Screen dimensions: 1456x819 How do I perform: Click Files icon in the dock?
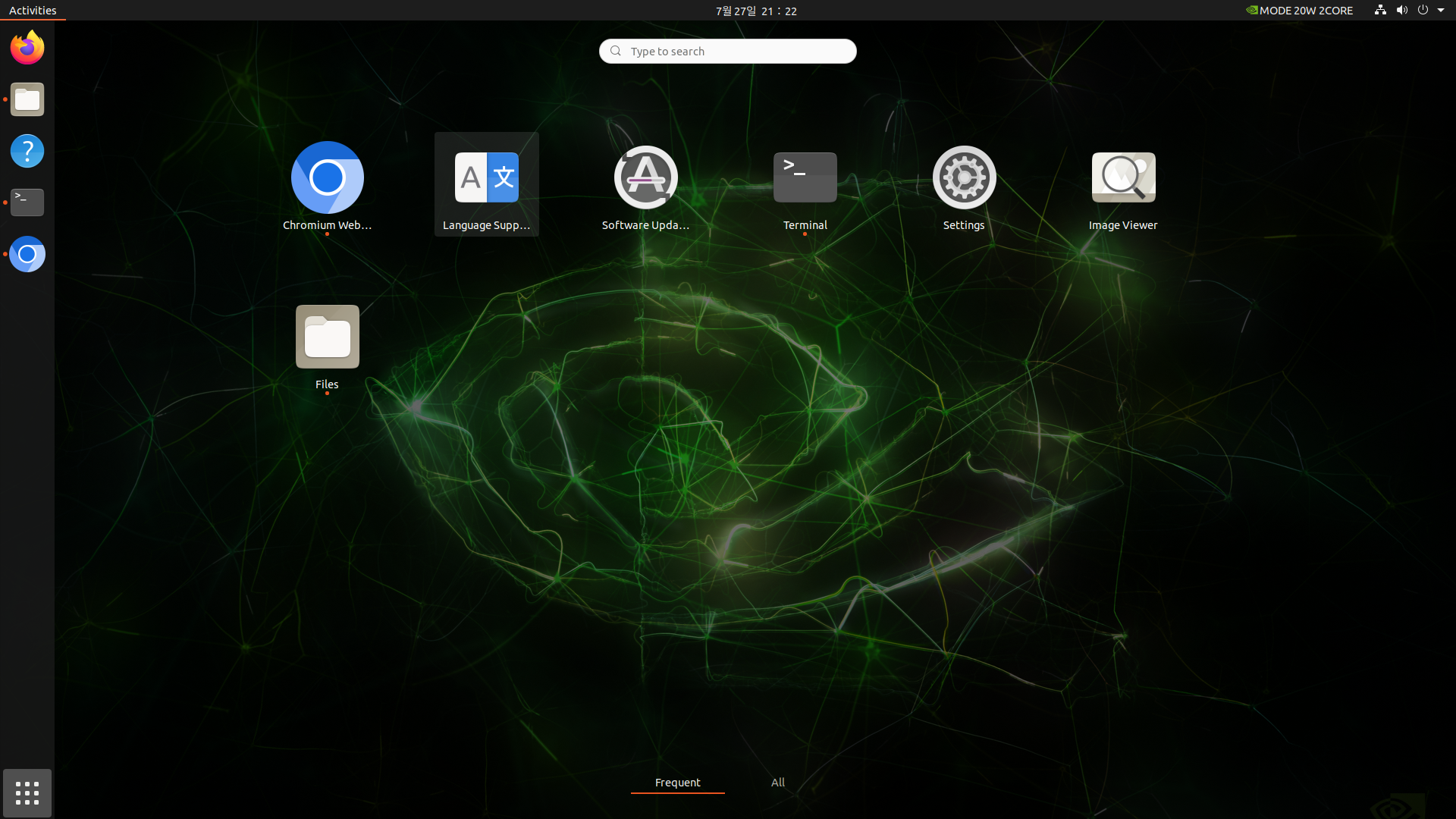click(27, 99)
